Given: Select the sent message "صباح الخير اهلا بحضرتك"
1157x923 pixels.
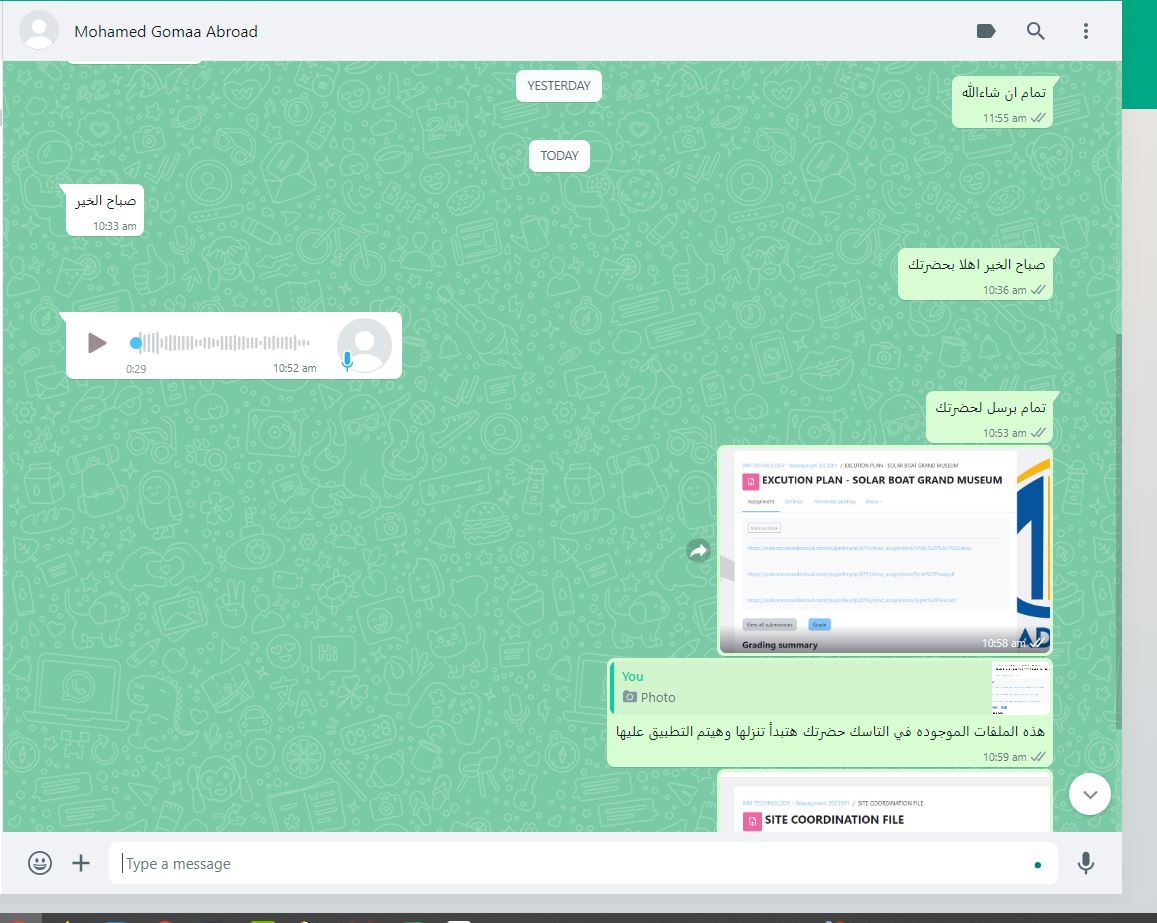Looking at the screenshot, I should click(x=975, y=274).
